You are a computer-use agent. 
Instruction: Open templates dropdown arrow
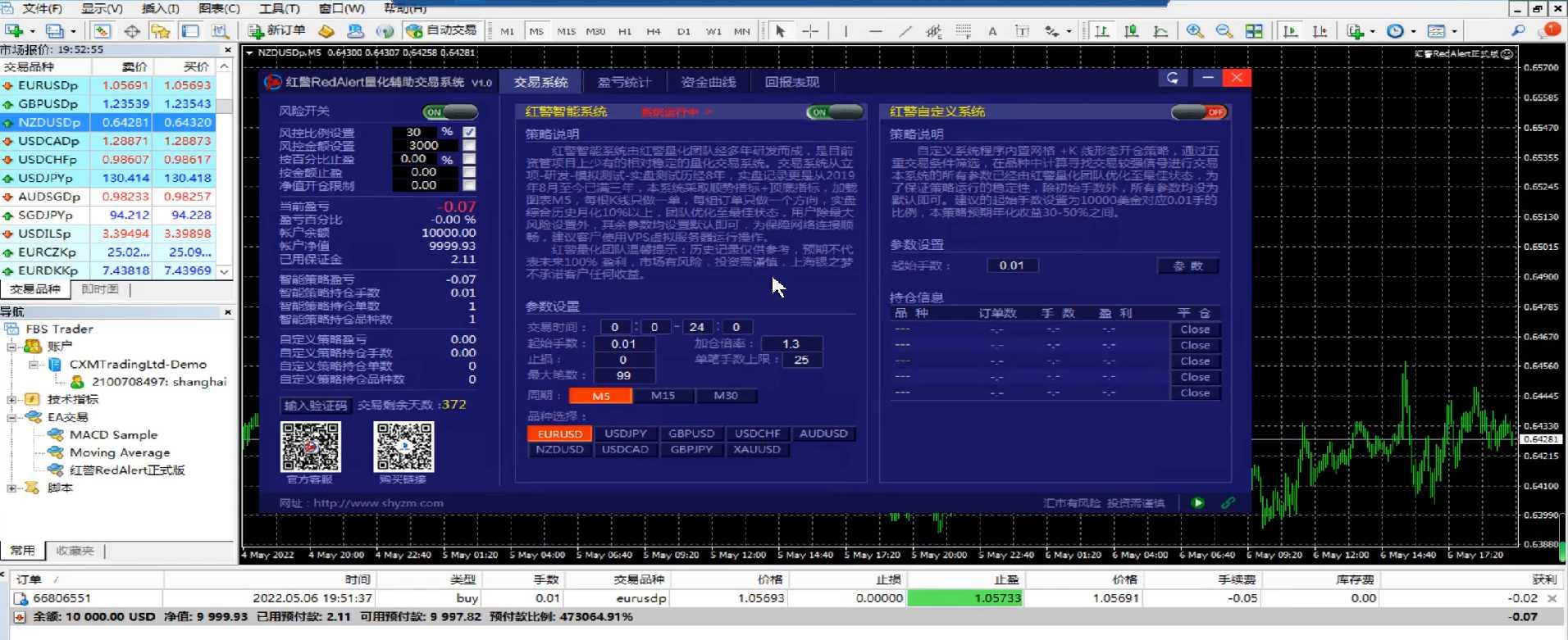point(1454,32)
